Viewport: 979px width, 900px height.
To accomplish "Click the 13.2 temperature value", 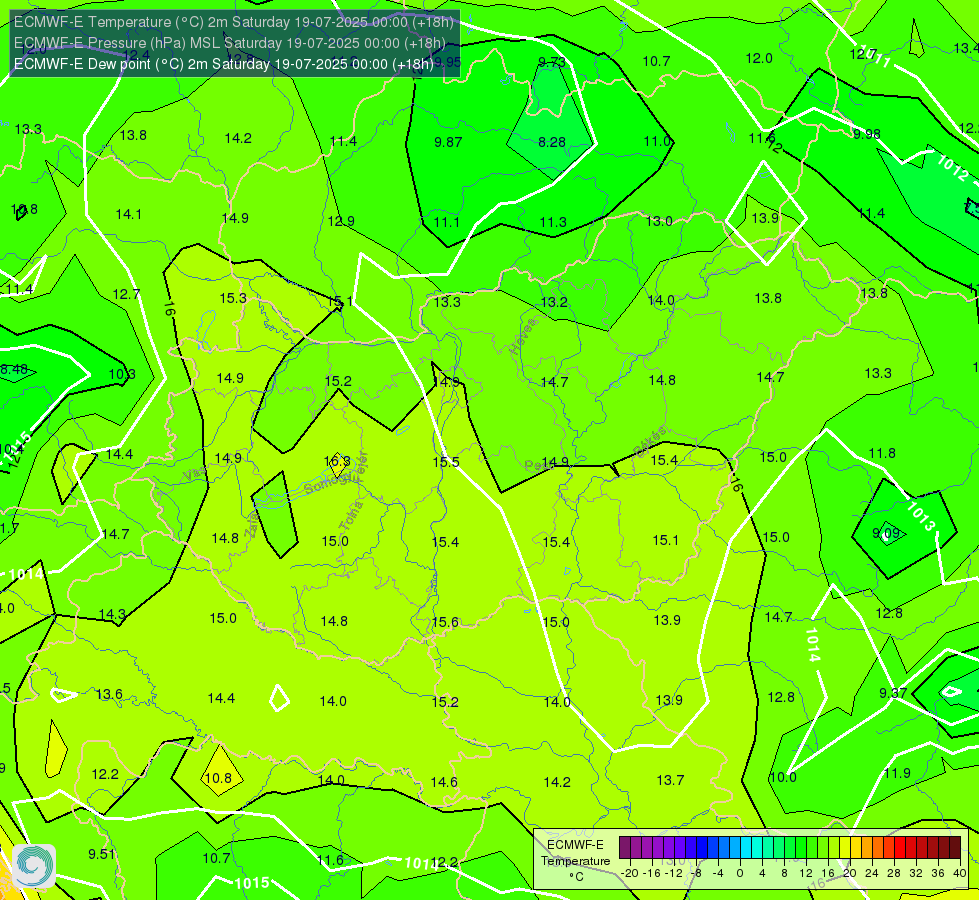I will (554, 302).
